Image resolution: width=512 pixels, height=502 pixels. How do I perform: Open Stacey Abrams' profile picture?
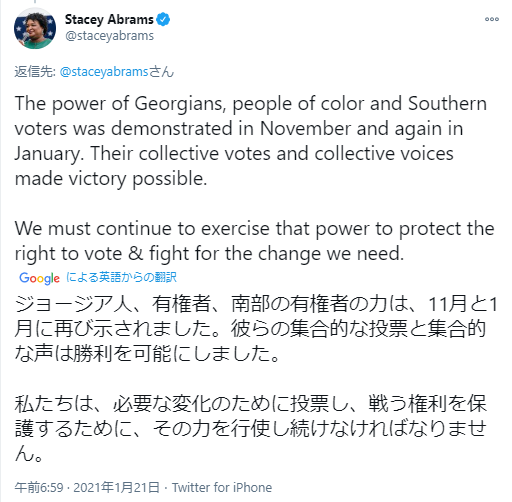(35, 28)
